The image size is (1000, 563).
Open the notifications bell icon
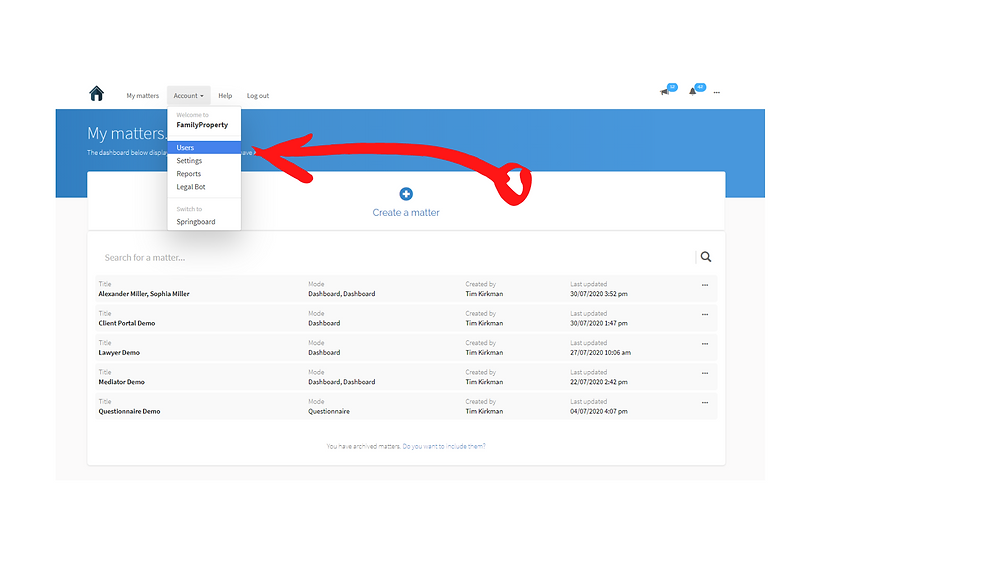[x=693, y=92]
